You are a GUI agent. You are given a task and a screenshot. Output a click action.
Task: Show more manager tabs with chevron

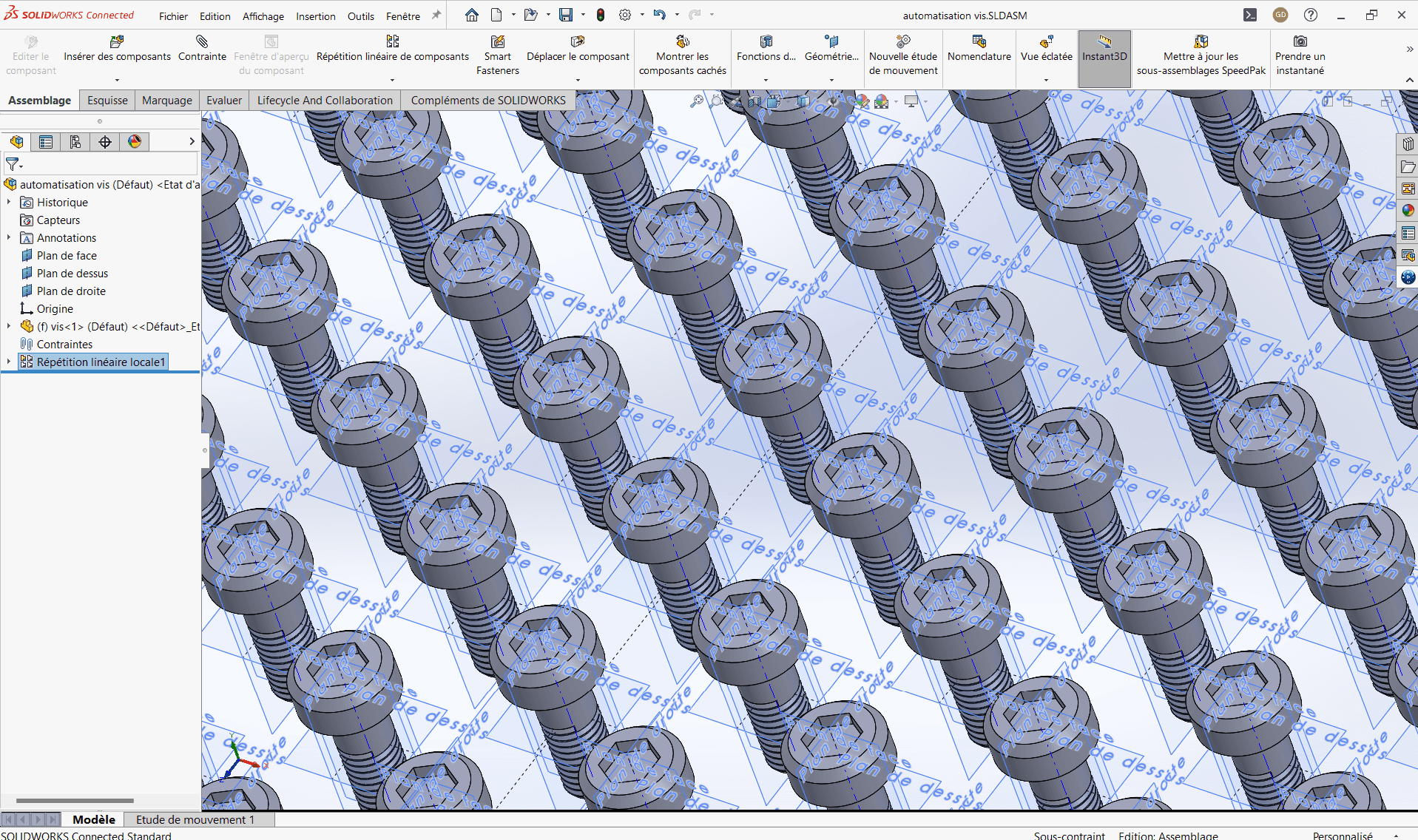(x=192, y=141)
